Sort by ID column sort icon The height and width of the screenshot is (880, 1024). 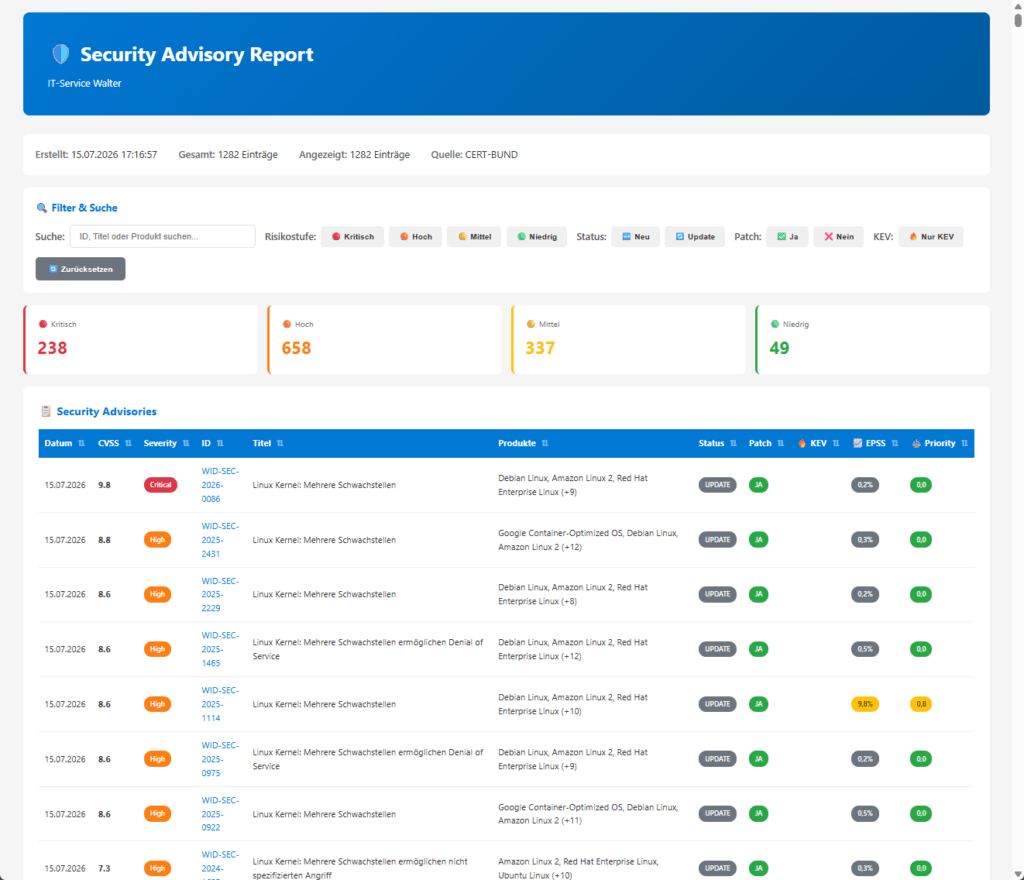tap(220, 443)
